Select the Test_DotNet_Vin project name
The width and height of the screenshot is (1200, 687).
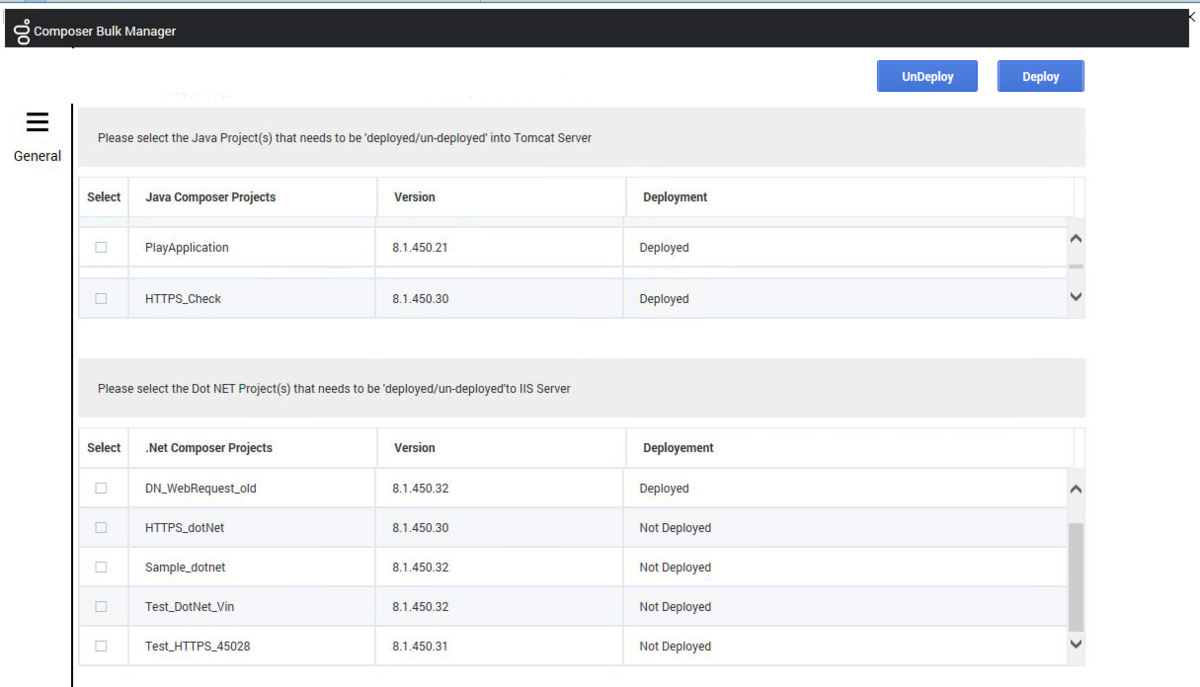(x=189, y=607)
